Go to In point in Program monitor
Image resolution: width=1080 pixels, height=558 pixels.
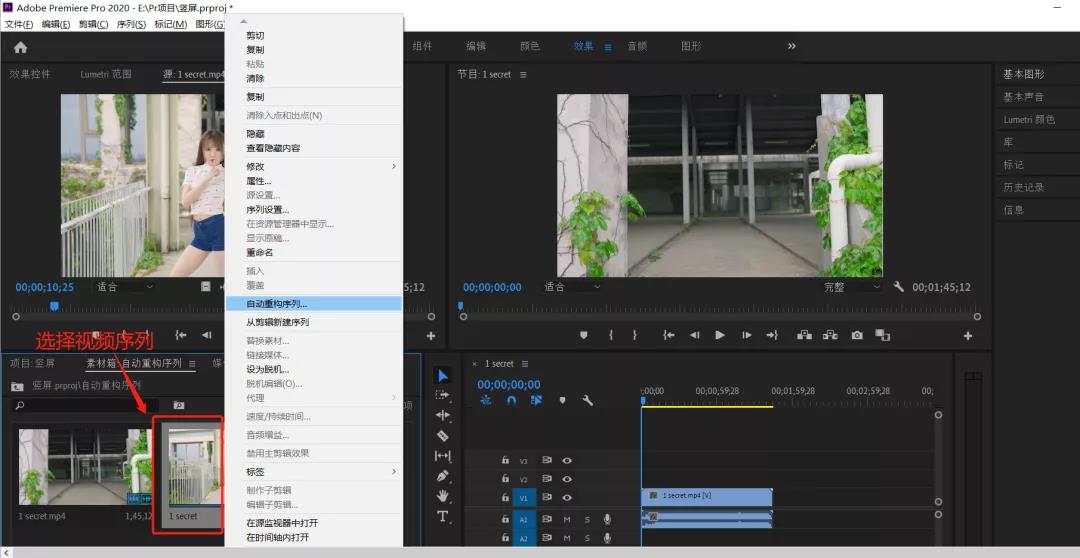point(668,335)
